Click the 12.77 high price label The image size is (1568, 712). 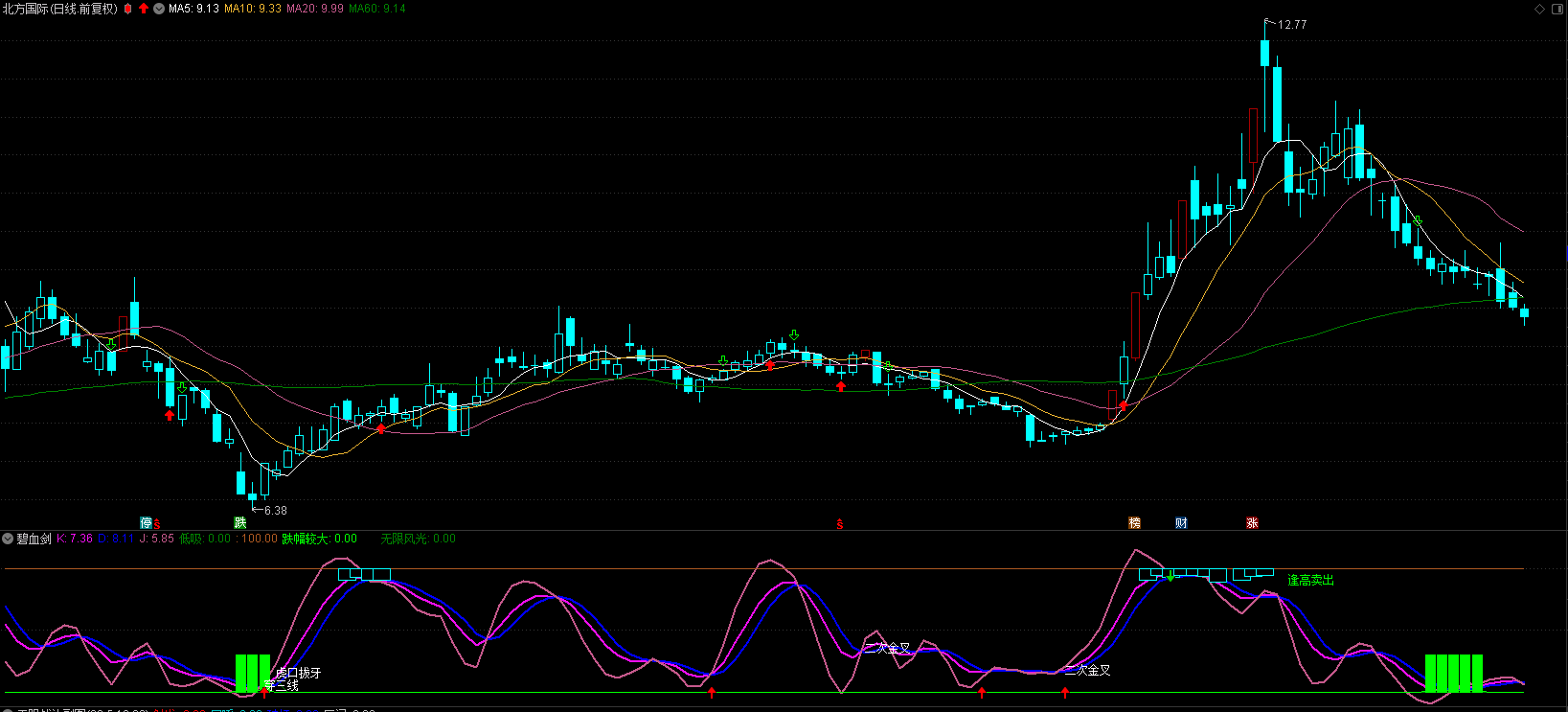1292,25
